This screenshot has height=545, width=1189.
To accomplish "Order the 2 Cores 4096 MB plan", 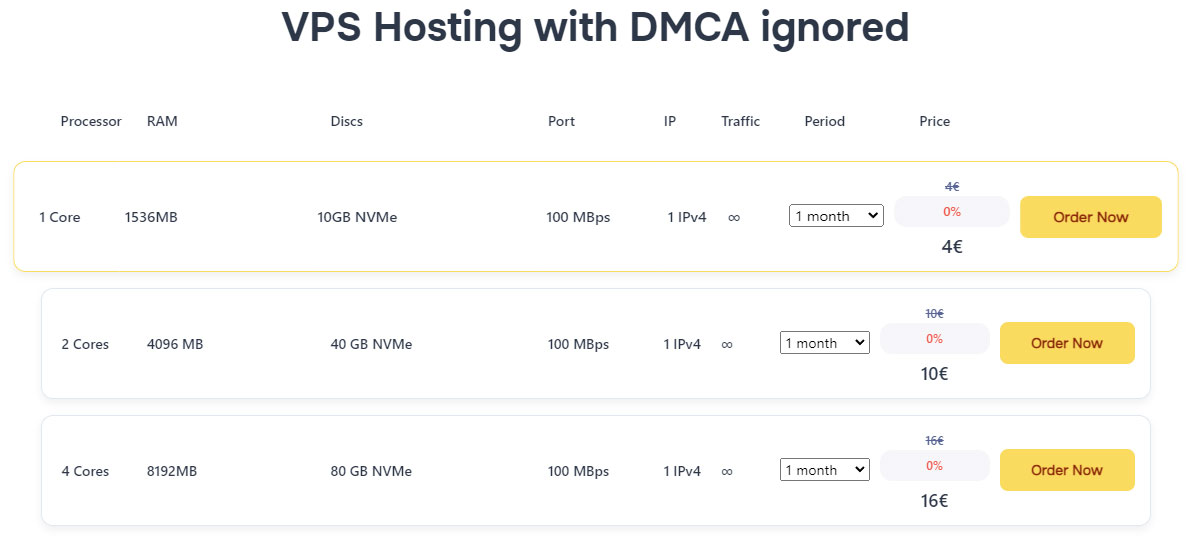I will [x=1067, y=343].
